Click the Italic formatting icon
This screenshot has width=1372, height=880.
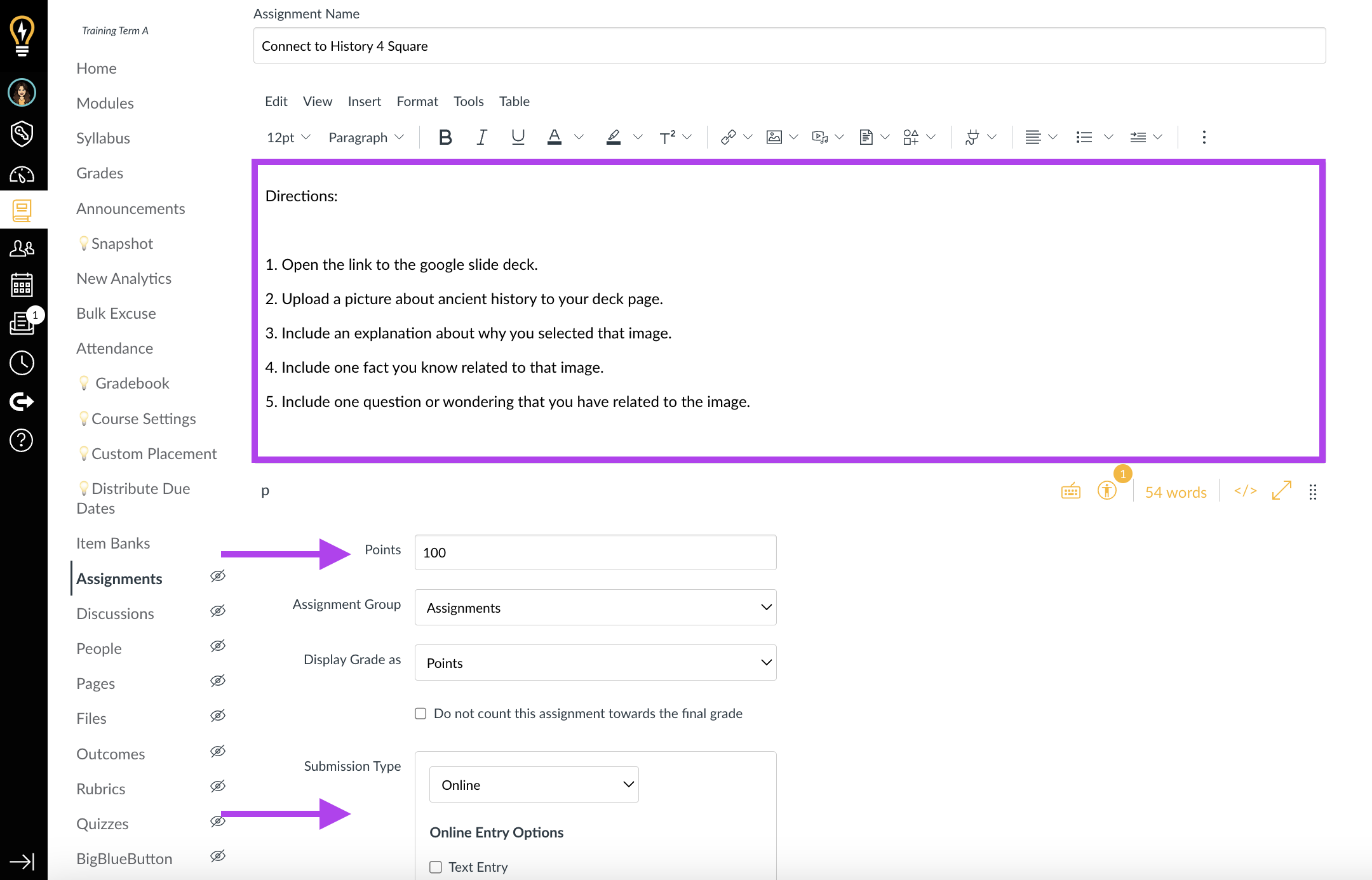[480, 136]
